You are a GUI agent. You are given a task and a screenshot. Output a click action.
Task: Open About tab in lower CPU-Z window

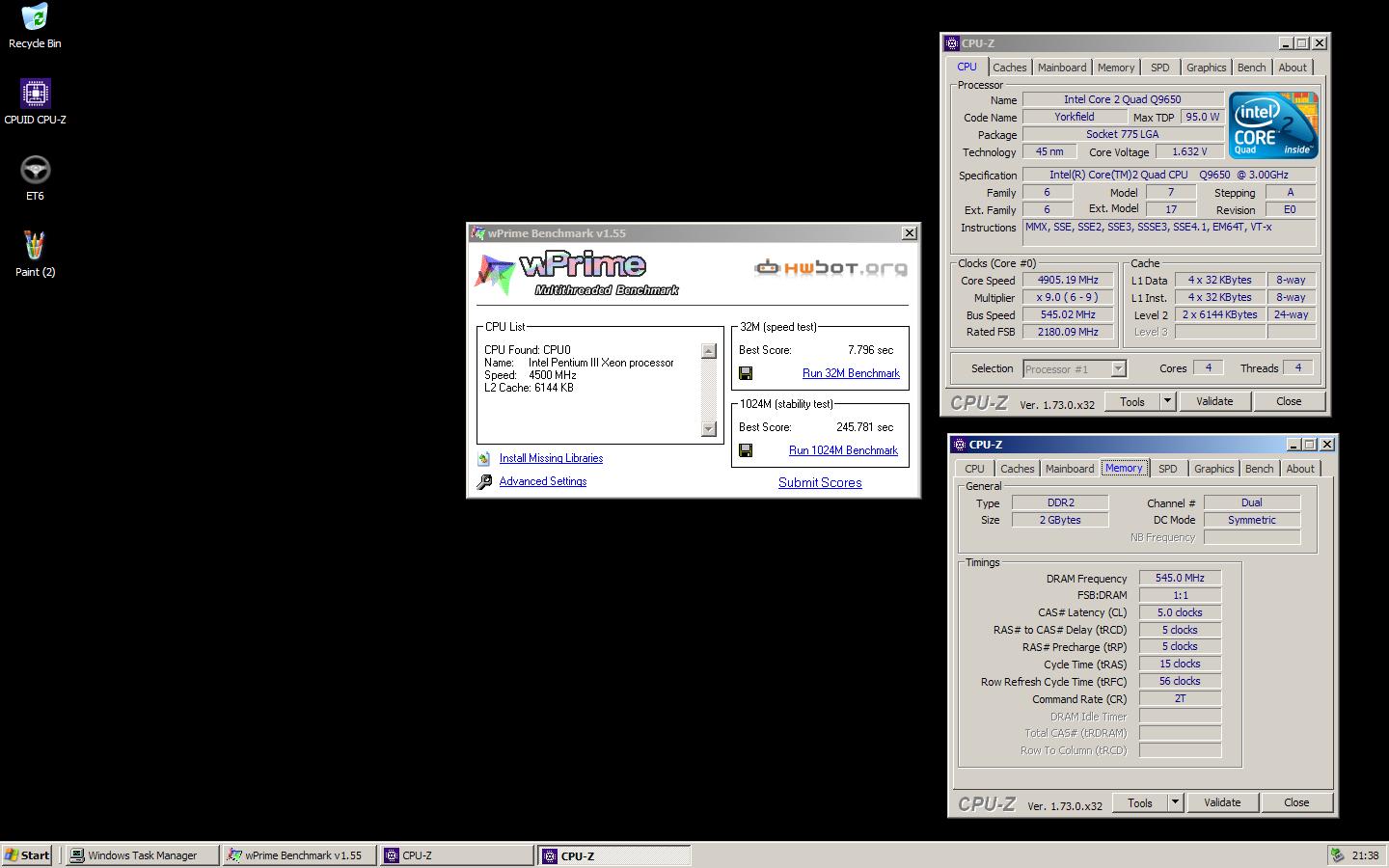tap(1301, 469)
